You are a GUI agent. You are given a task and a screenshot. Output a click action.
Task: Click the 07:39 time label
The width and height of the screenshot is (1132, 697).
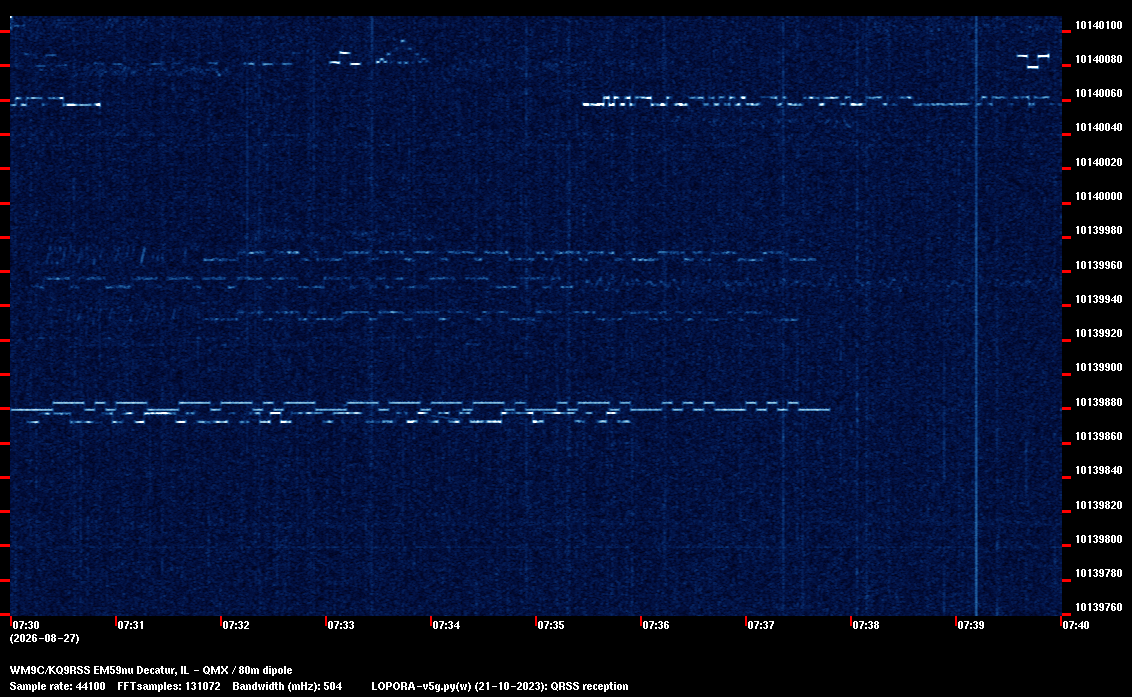coord(970,625)
